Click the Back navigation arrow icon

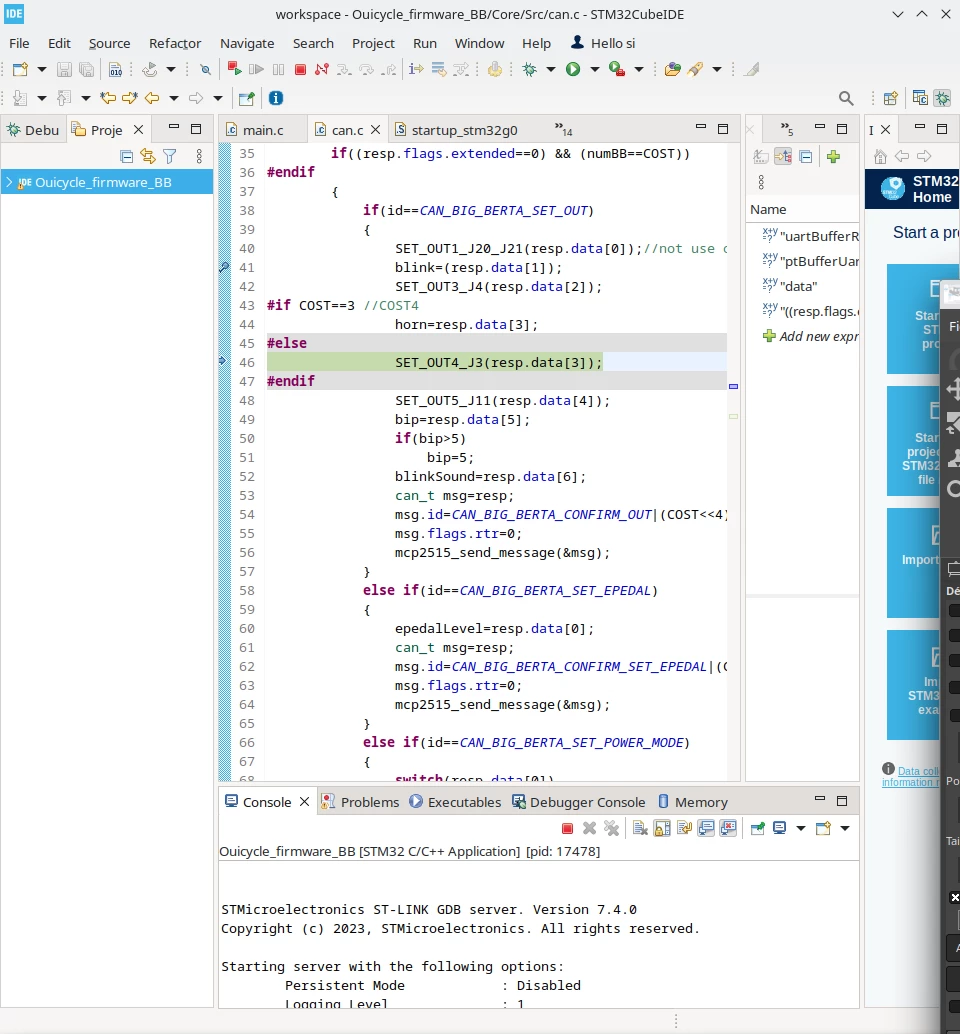pyautogui.click(x=152, y=98)
